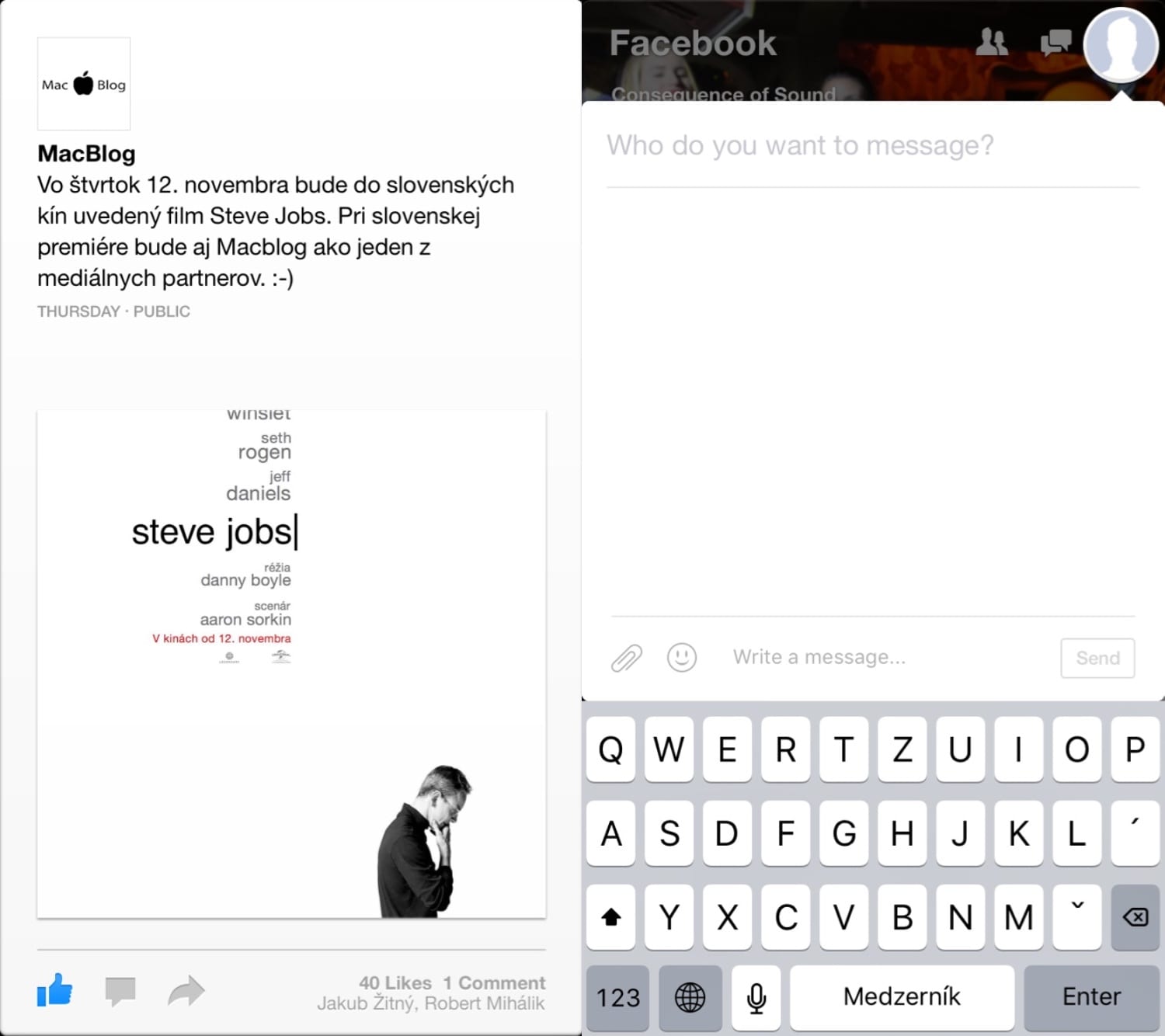This screenshot has height=1036, width=1165.
Task: Open the MacBlog page name
Action: tap(86, 154)
